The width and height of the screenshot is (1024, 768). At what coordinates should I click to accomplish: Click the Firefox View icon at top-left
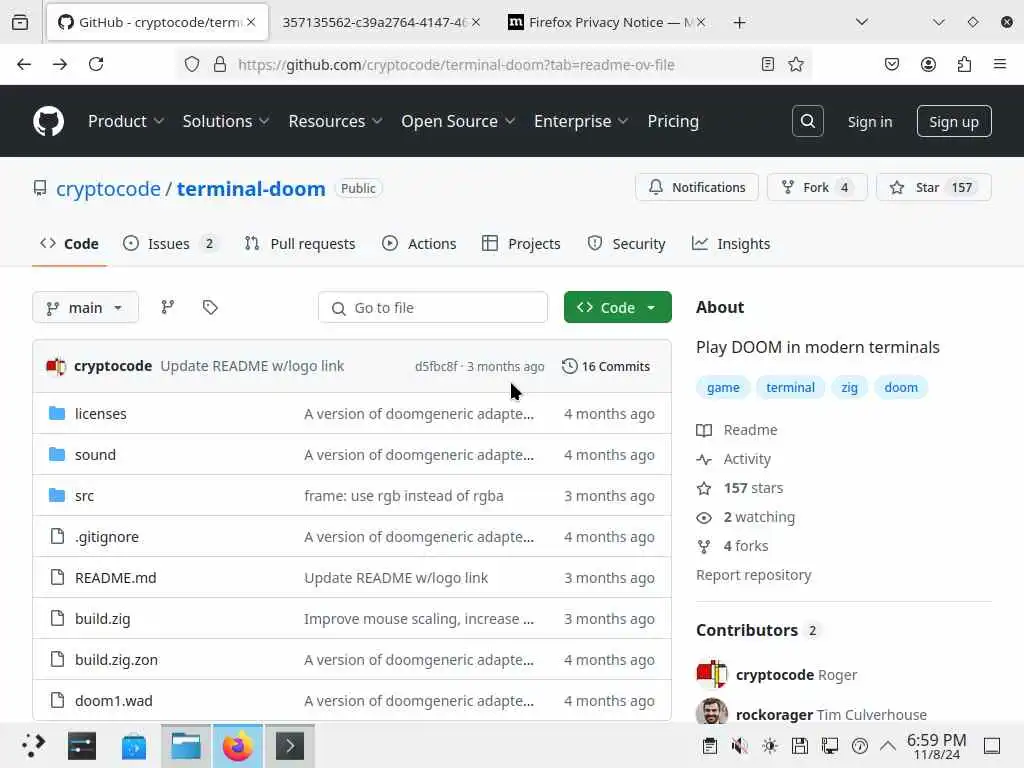20,23
